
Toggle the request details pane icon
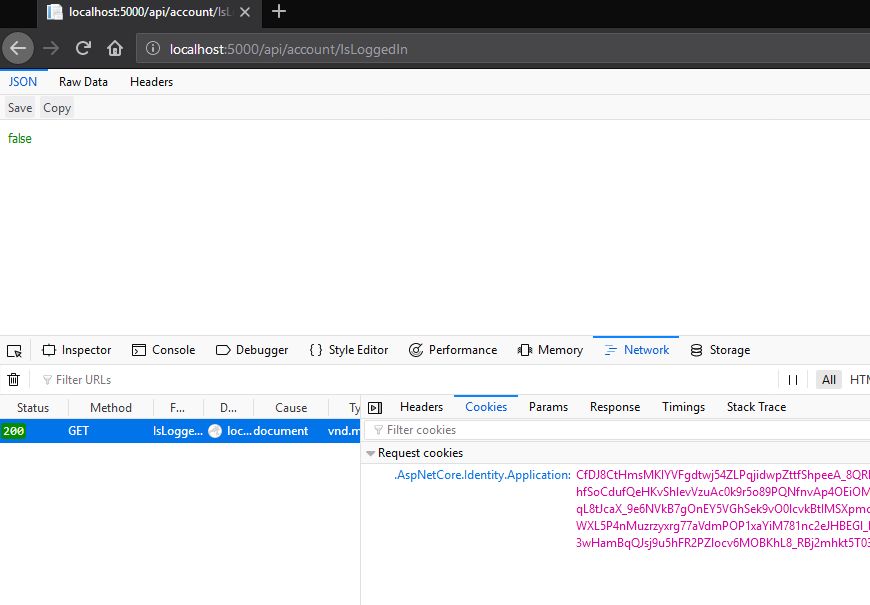point(375,408)
